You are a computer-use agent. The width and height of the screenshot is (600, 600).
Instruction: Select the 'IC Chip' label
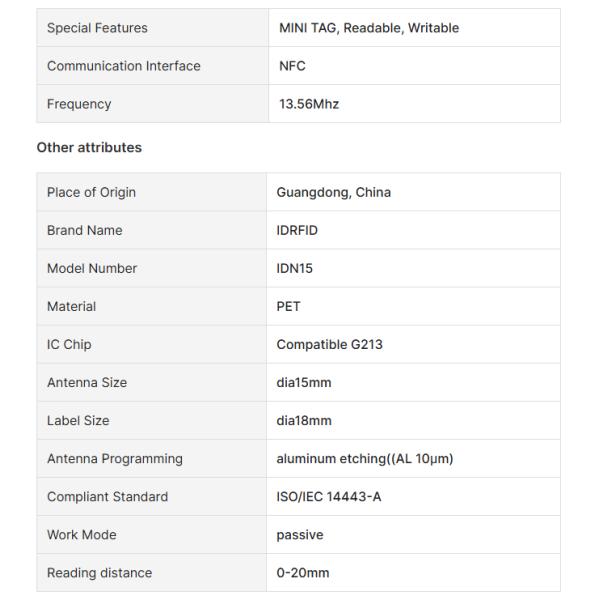pos(69,344)
